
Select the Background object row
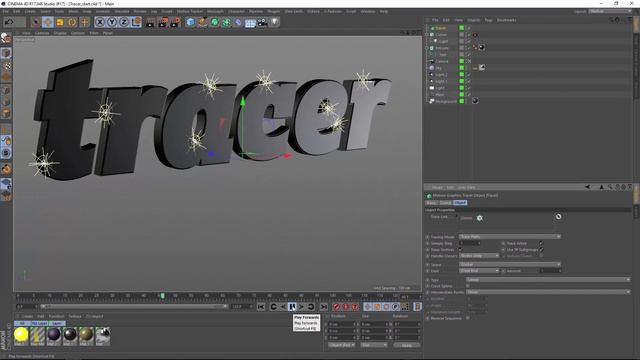point(446,101)
